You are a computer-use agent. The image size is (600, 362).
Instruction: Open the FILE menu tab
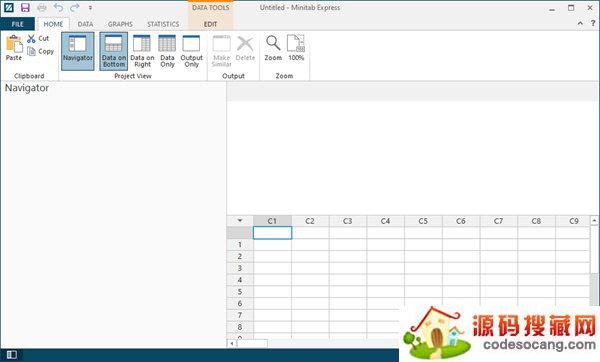(18, 24)
